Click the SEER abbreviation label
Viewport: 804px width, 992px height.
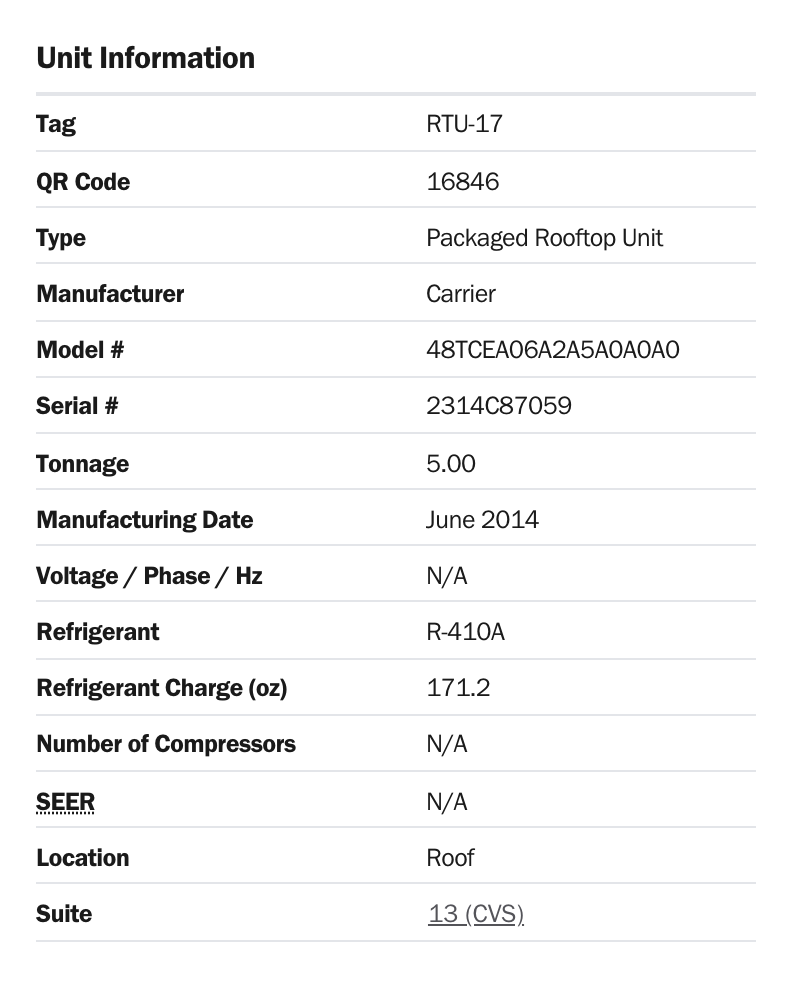tap(65, 802)
